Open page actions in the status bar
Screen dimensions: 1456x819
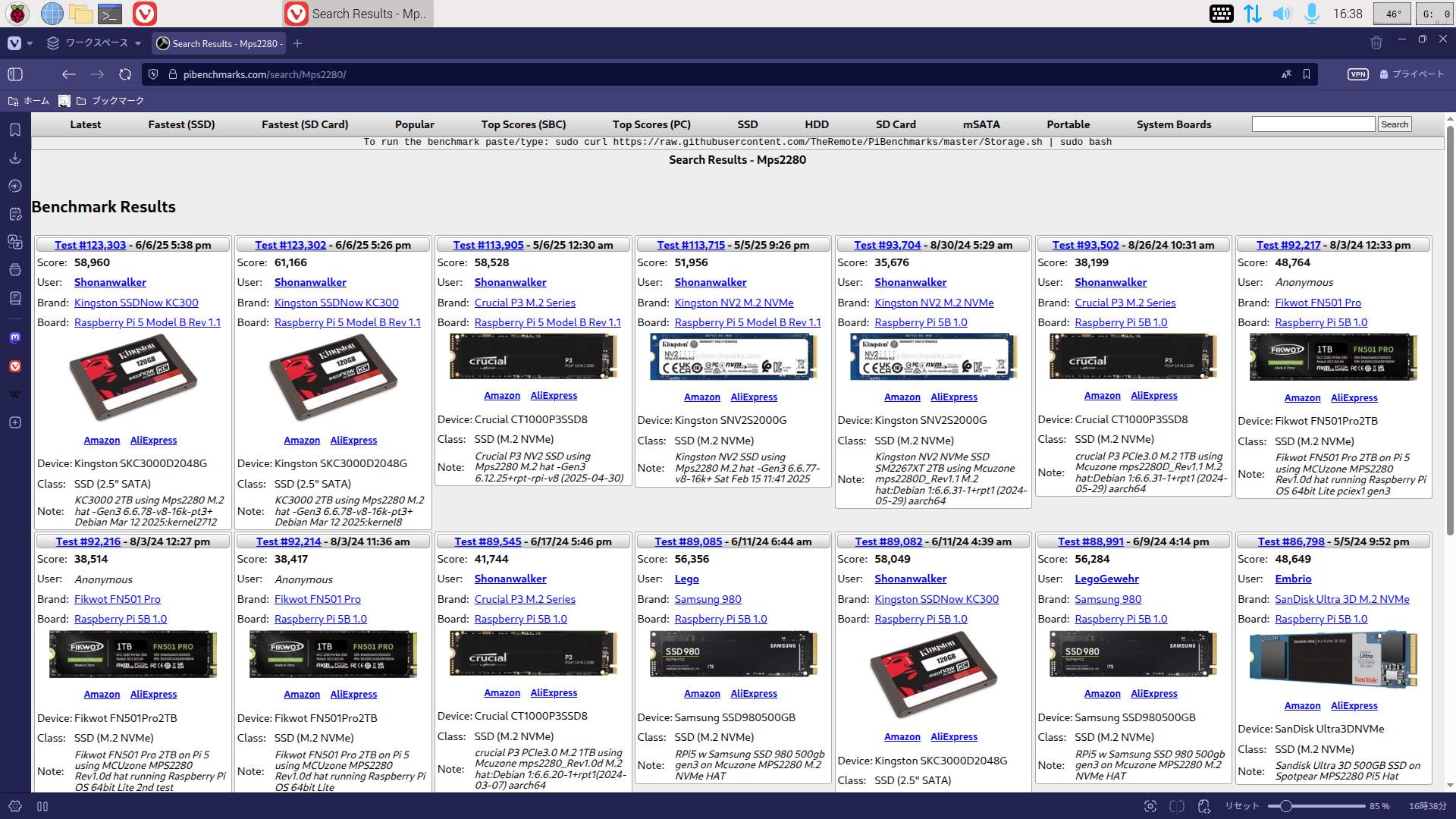[1204, 806]
